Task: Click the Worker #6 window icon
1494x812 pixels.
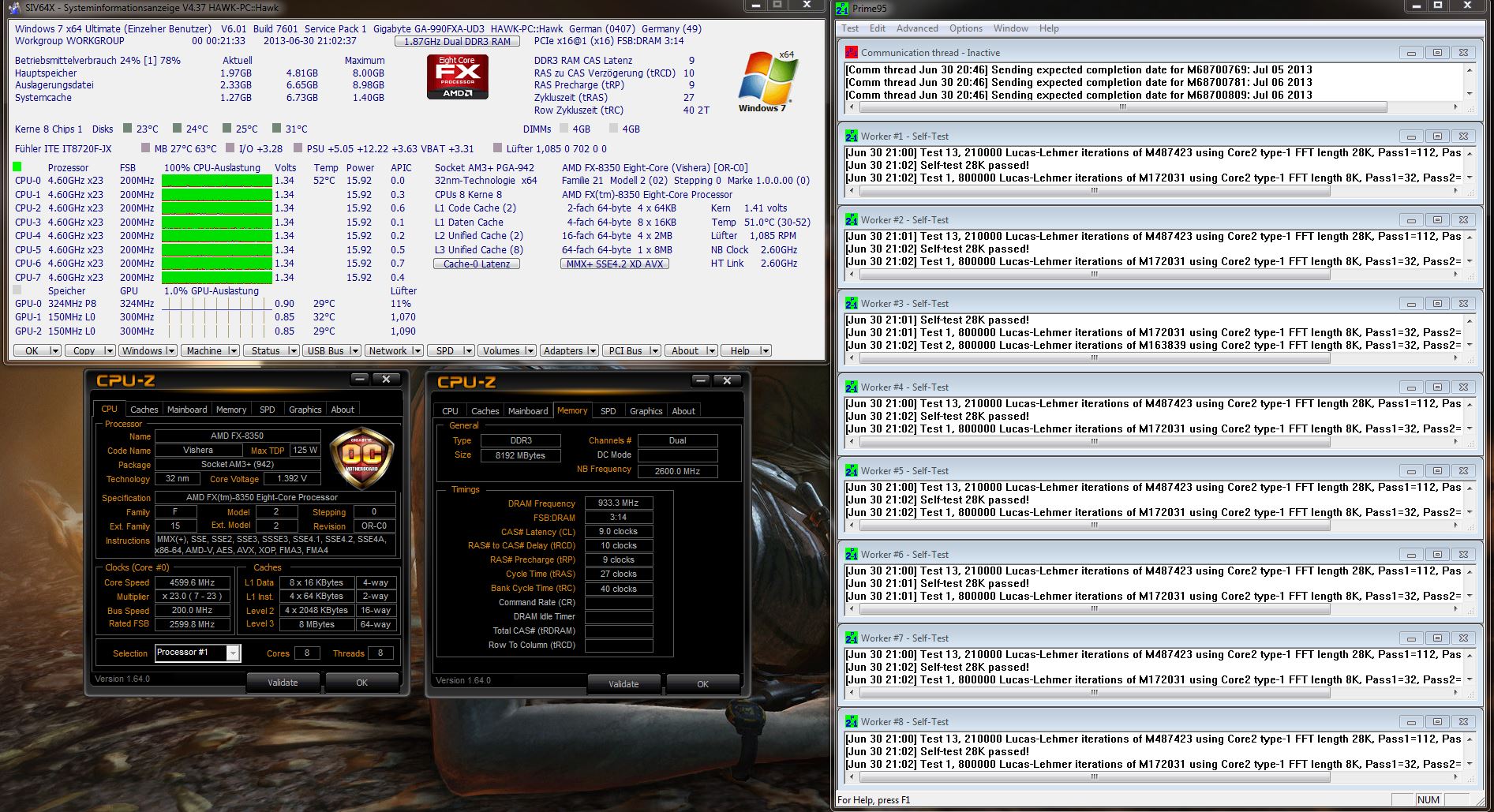Action: tap(852, 554)
